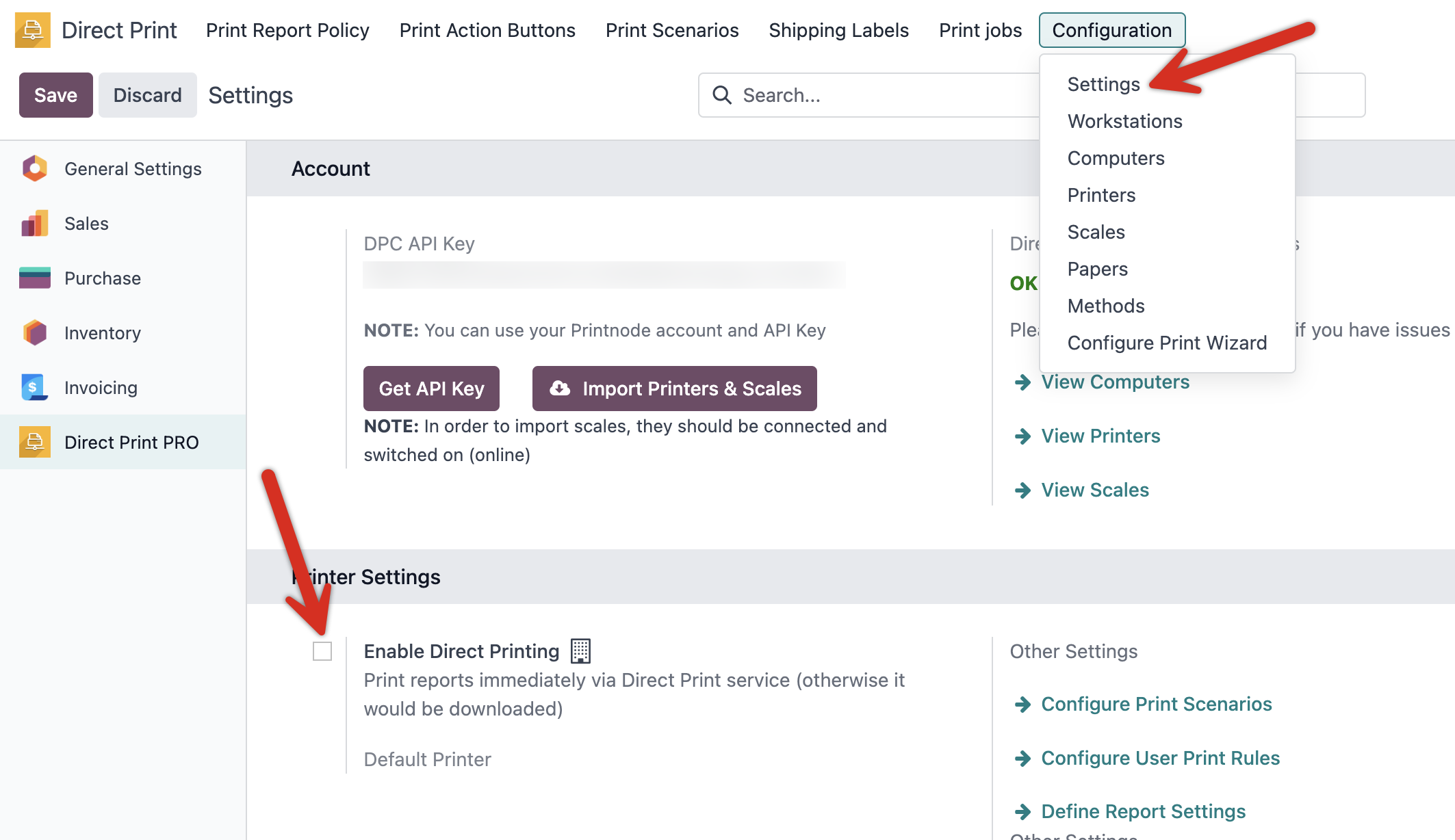
Task: Follow the View Computers link
Action: 1116,382
